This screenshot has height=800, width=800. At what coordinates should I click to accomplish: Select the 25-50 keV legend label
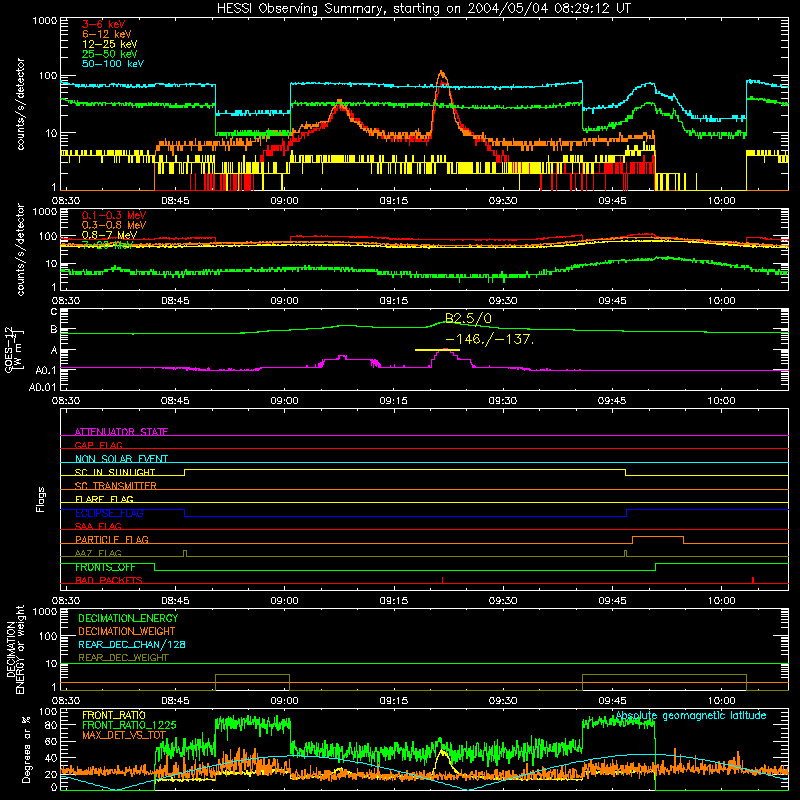(x=110, y=54)
